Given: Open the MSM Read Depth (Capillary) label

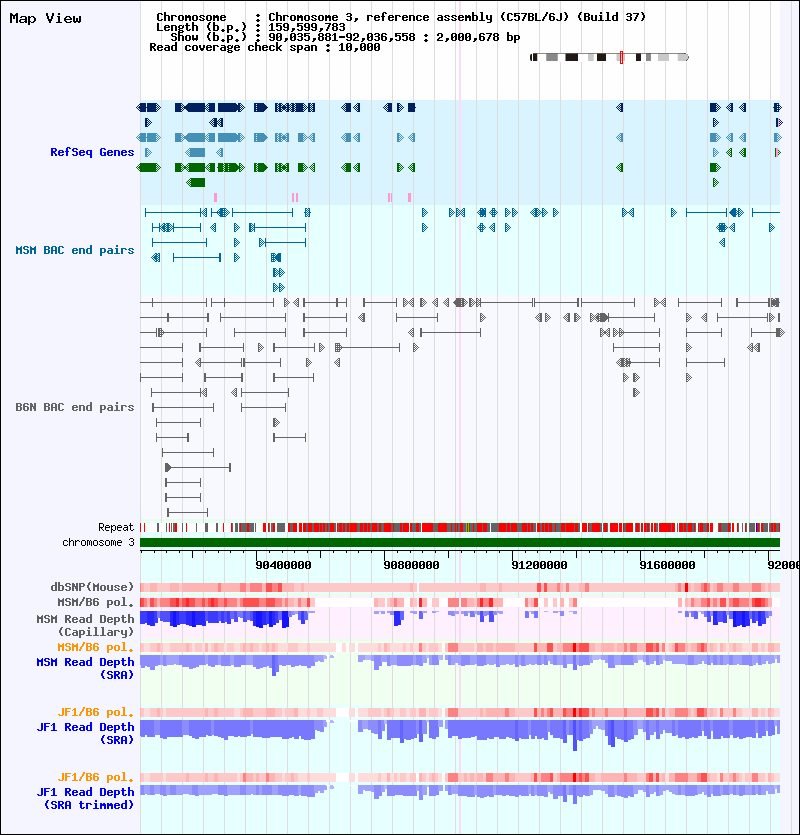Looking at the screenshot, I should [85, 625].
